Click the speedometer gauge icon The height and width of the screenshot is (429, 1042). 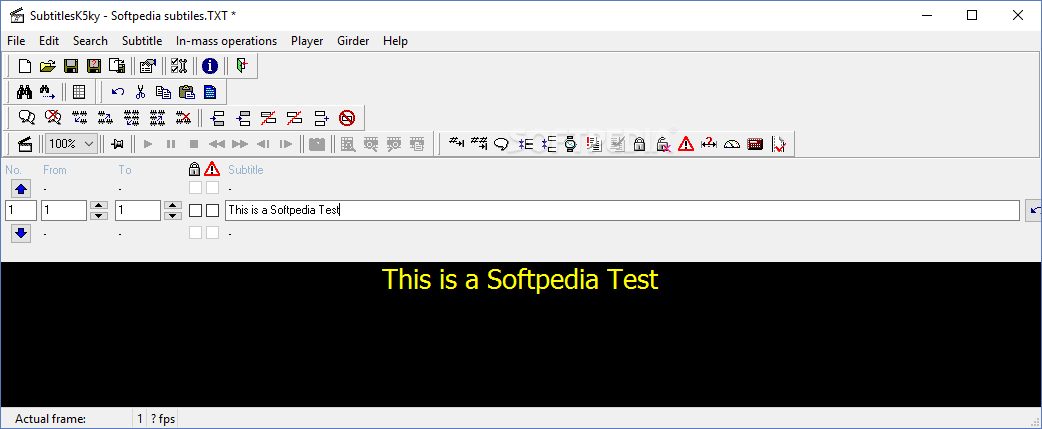(732, 143)
